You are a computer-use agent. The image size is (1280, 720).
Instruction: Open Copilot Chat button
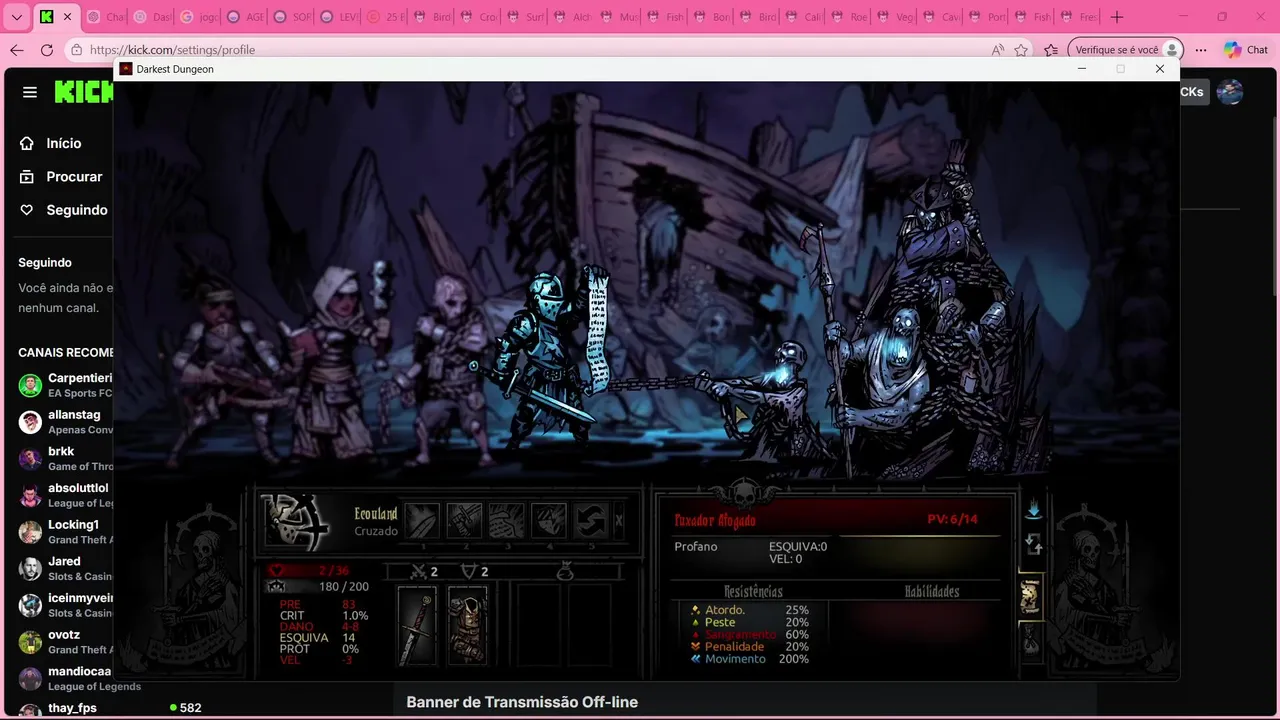[1246, 50]
